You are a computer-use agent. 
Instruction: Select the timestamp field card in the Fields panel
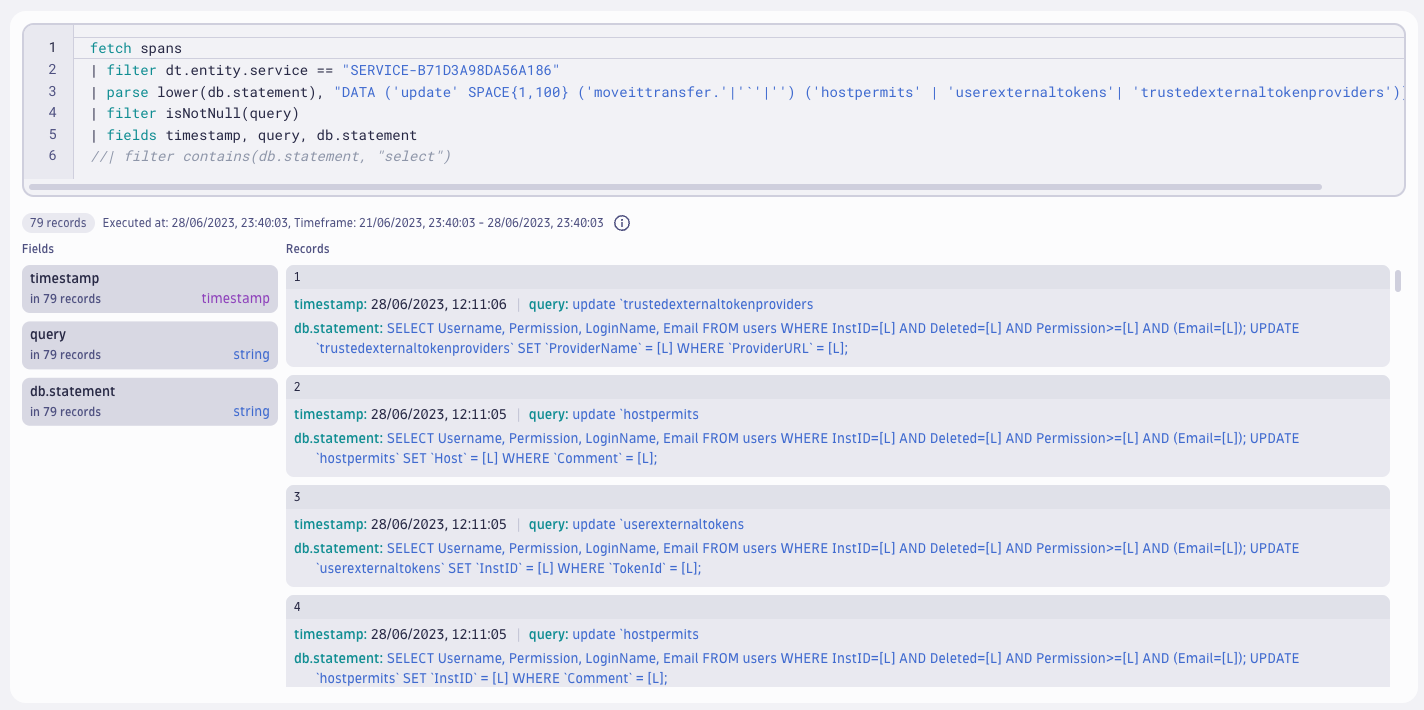(x=120, y=287)
